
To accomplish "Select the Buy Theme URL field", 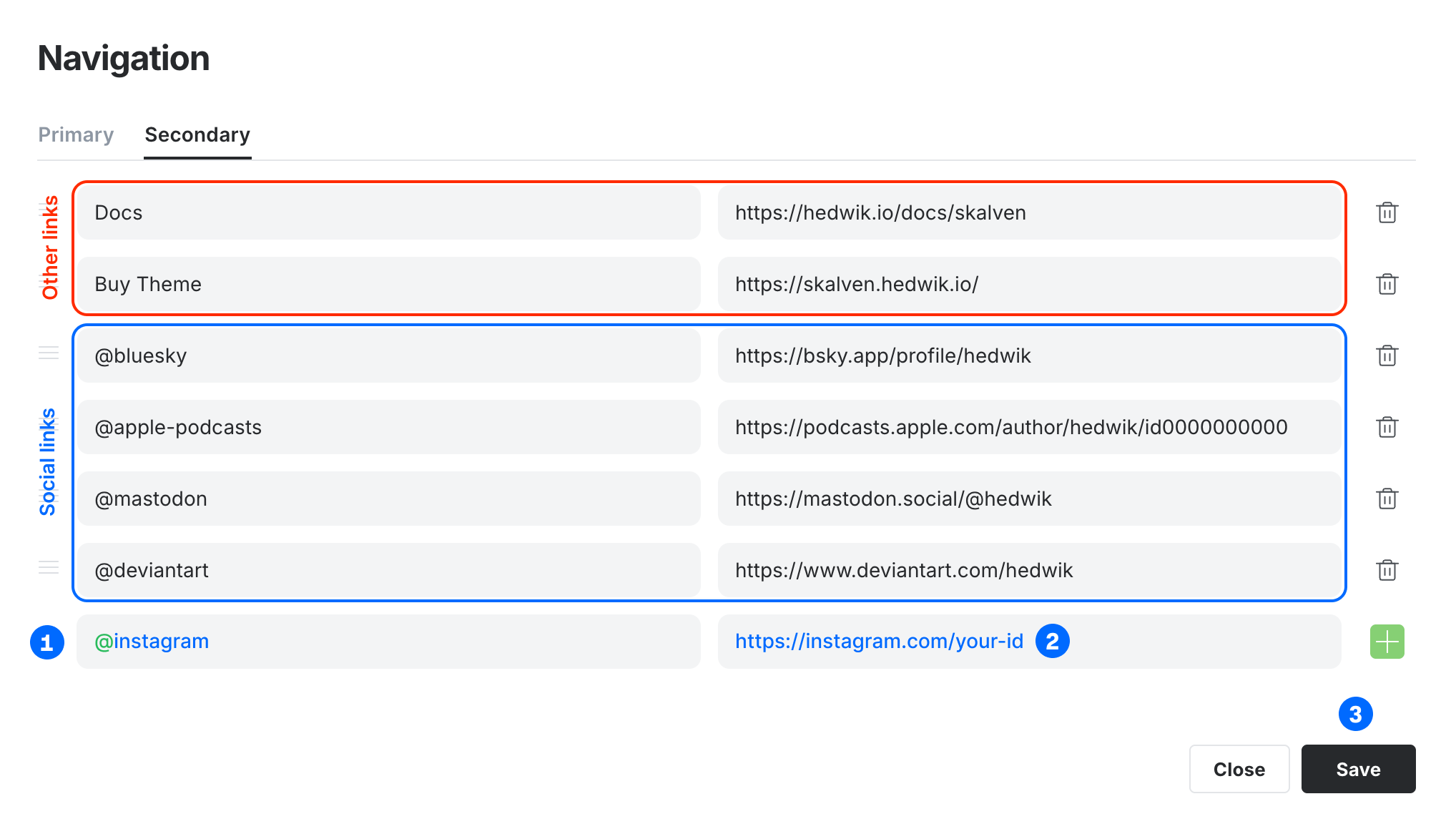I will pos(1030,284).
